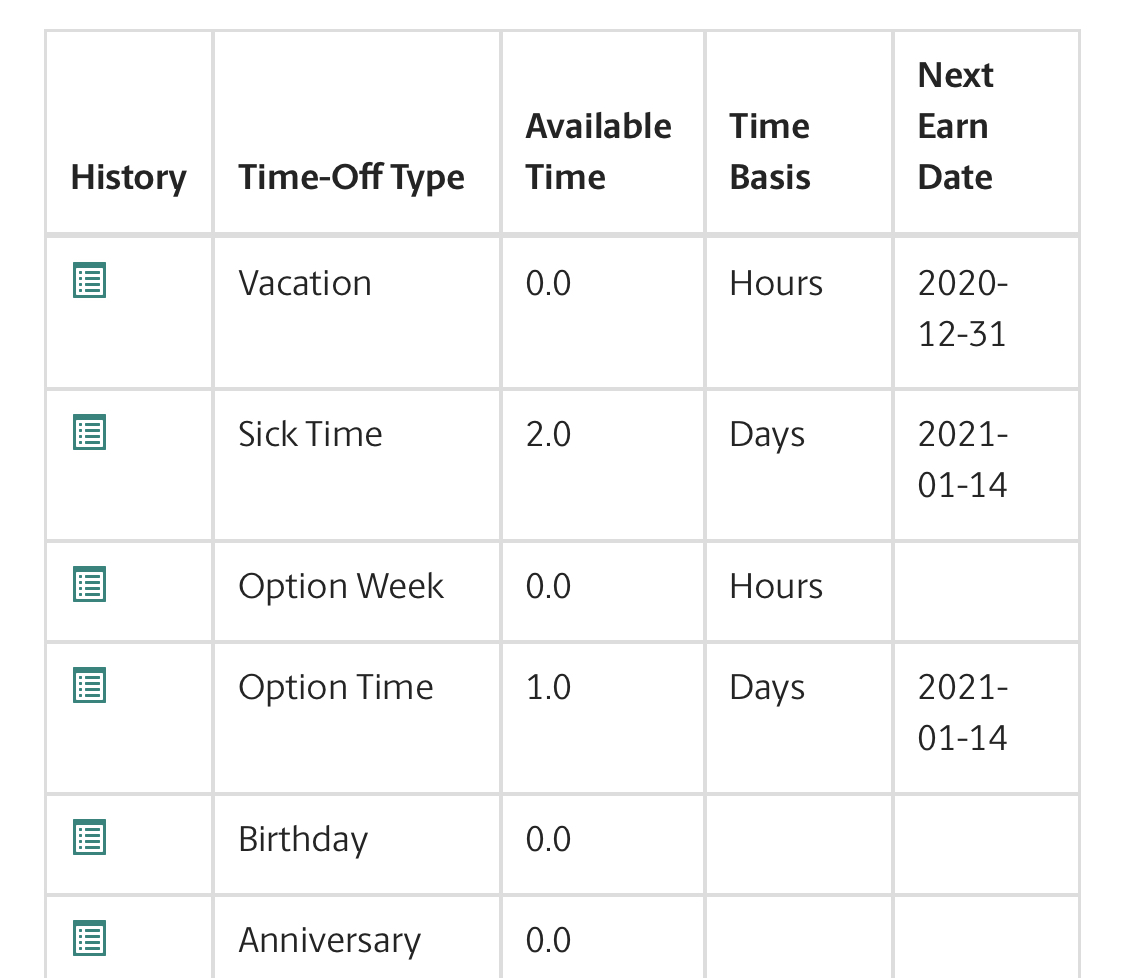Open the Anniversary history icon

(x=90, y=939)
